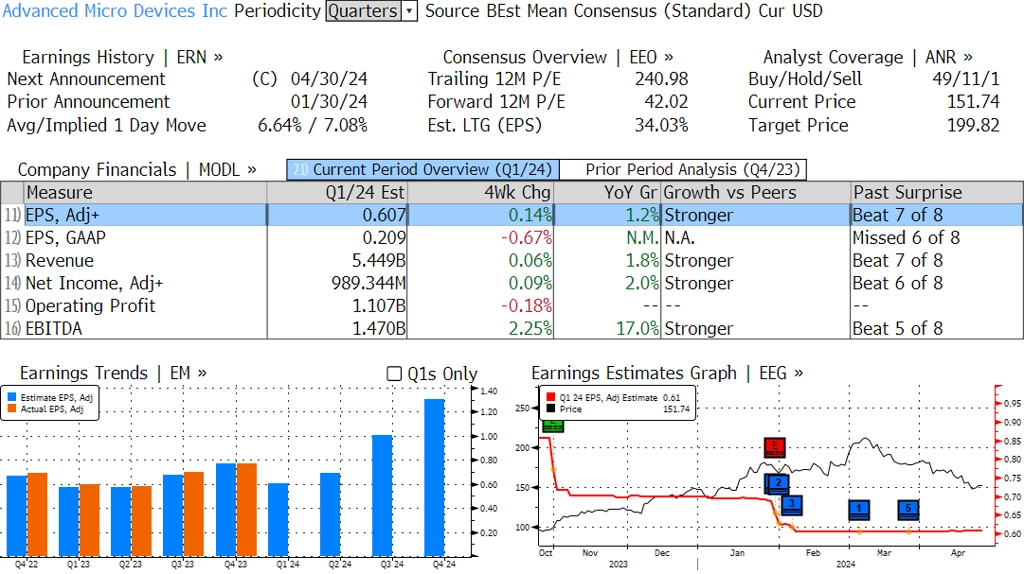Click Next Announcement date 04/30/24
Image resolution: width=1024 pixels, height=574 pixels.
(x=329, y=79)
